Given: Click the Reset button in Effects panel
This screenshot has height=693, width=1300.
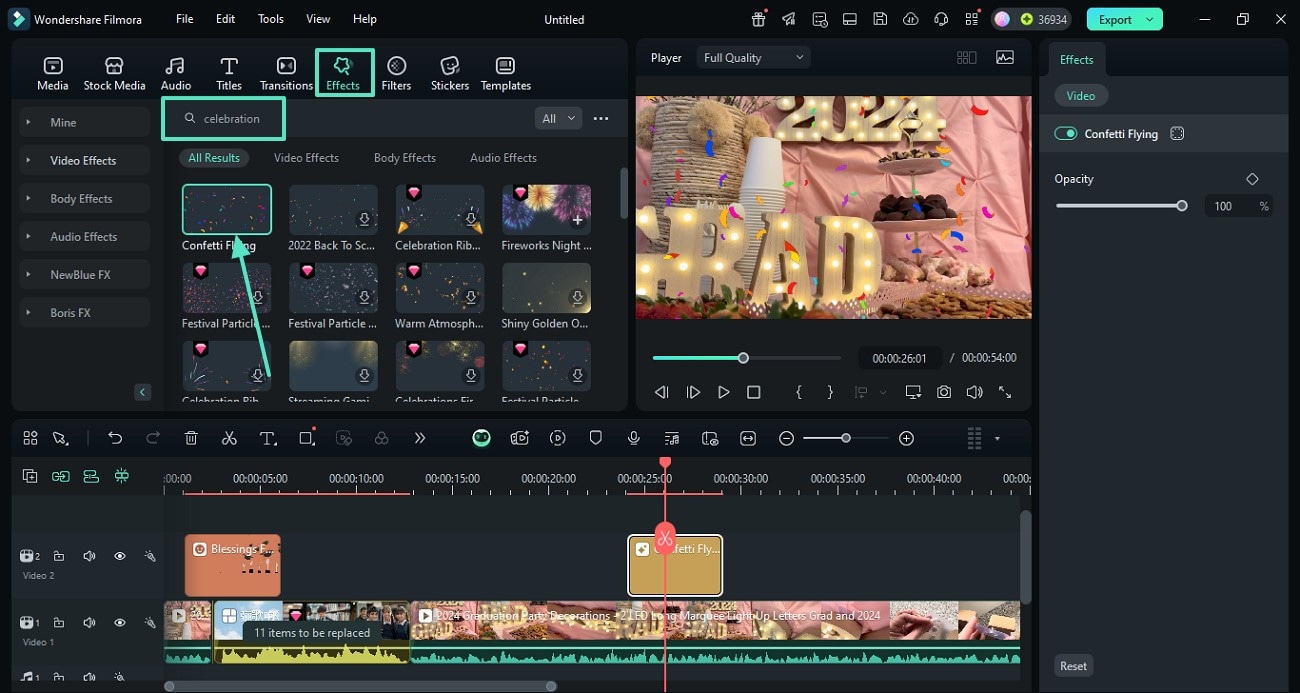Looking at the screenshot, I should click(1074, 666).
